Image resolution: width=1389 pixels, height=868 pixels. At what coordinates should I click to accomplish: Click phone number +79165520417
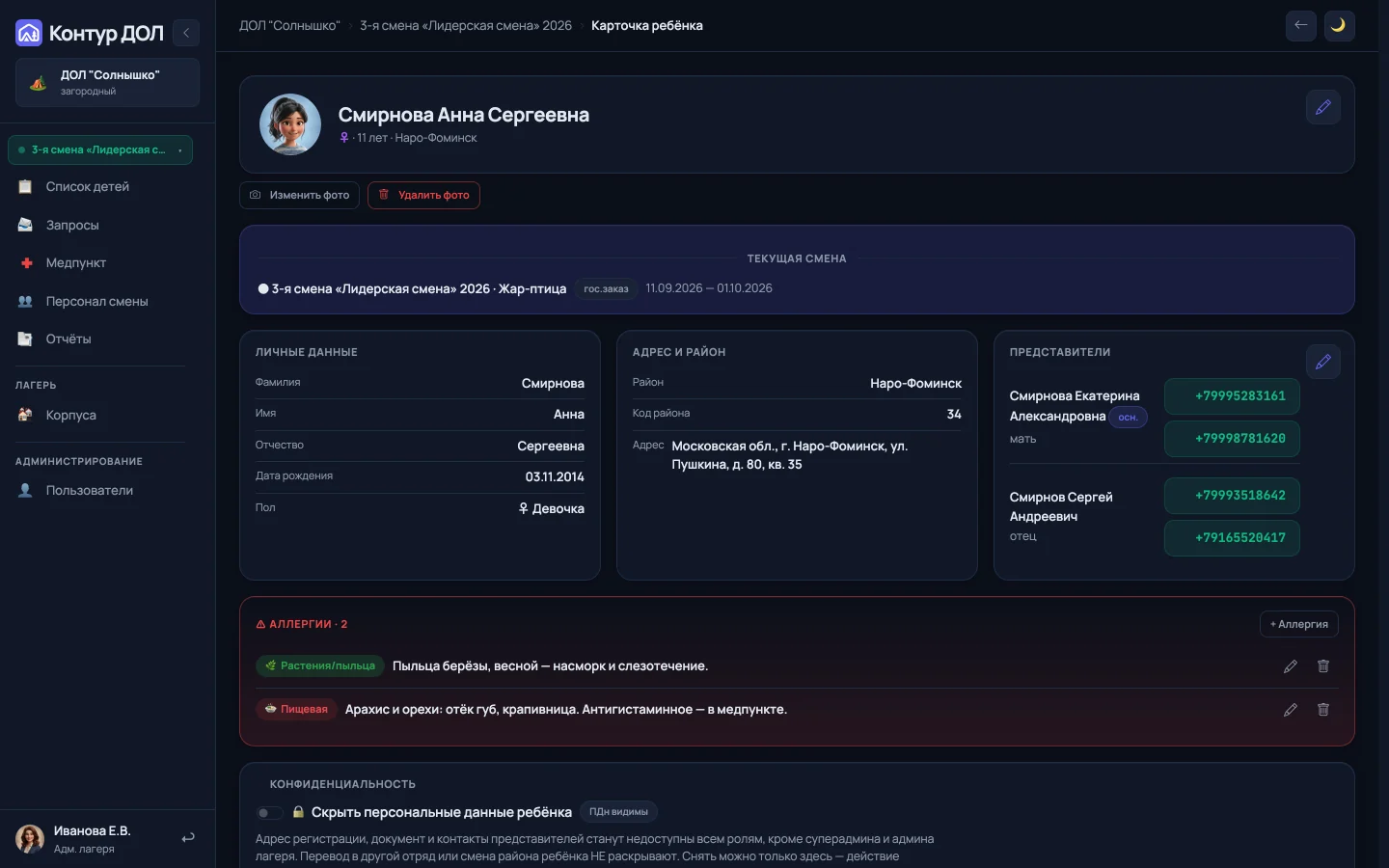tap(1233, 538)
